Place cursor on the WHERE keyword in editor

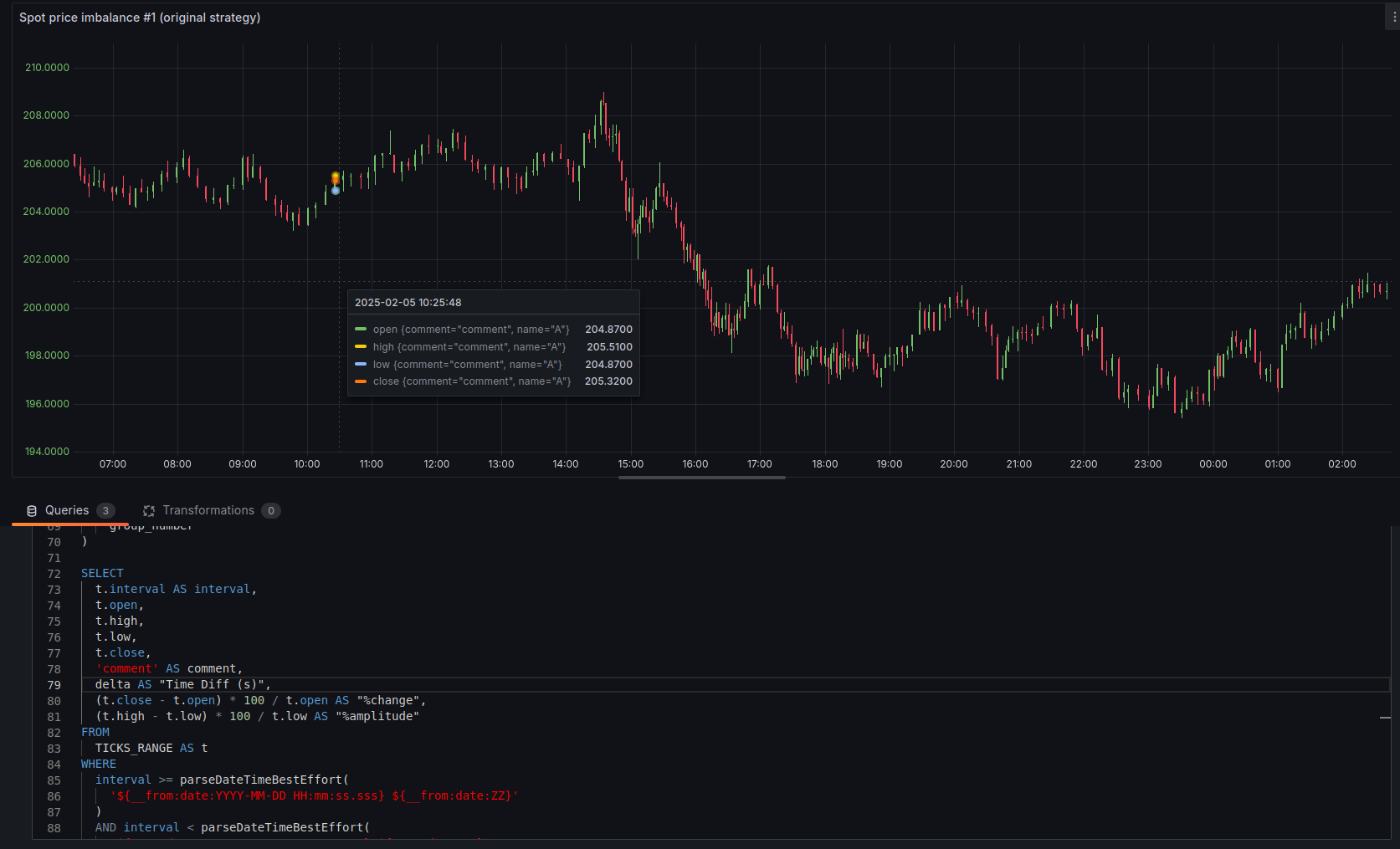99,764
